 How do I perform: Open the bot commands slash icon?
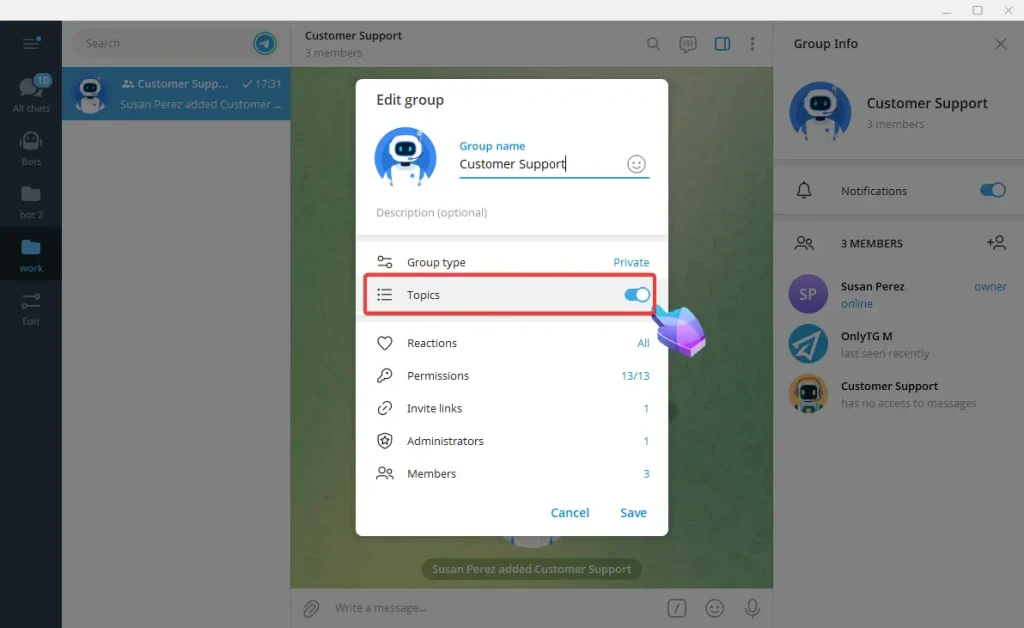coord(677,607)
